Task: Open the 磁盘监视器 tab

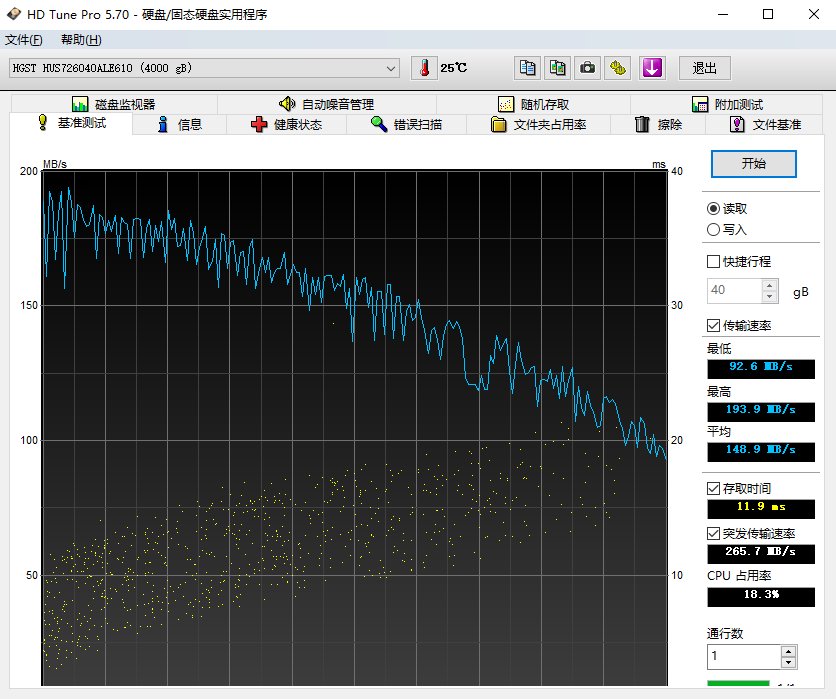Action: click(114, 104)
